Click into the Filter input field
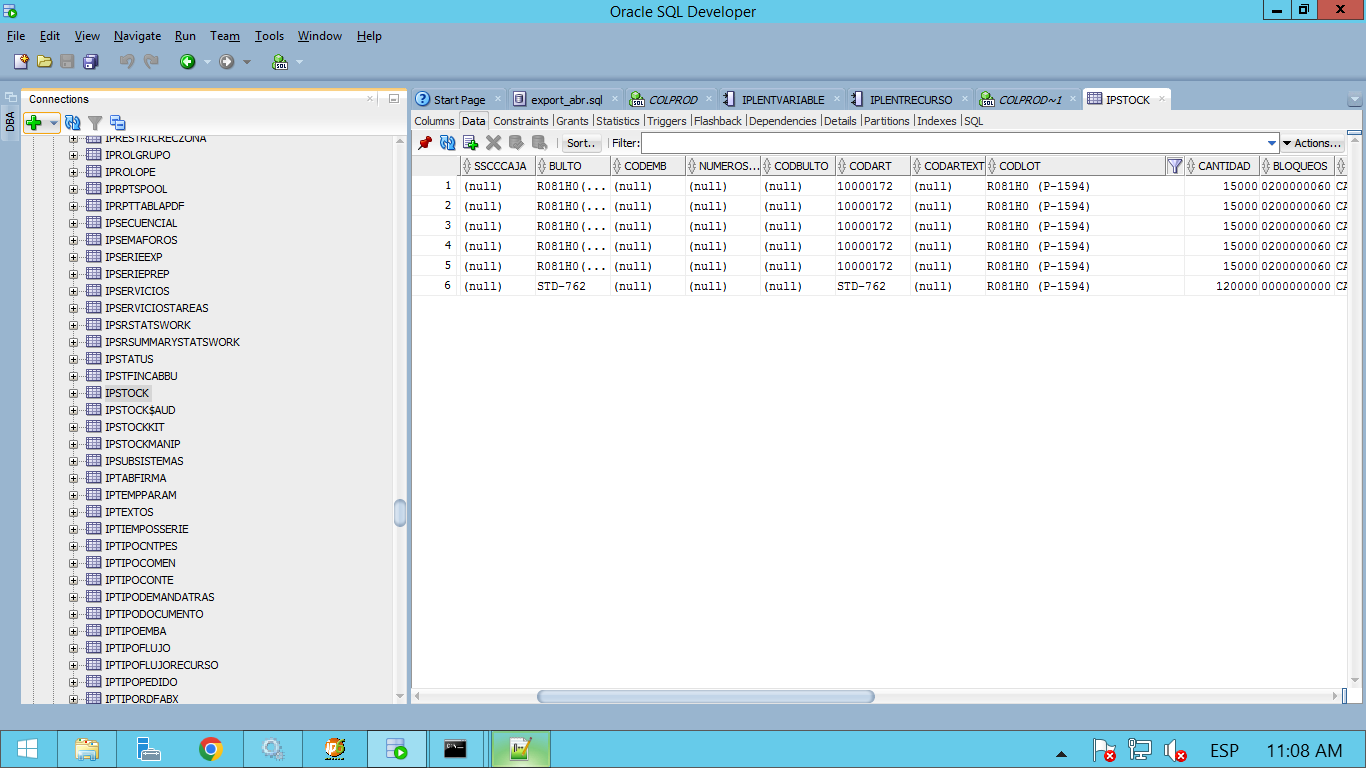The image size is (1366, 768). coord(953,143)
